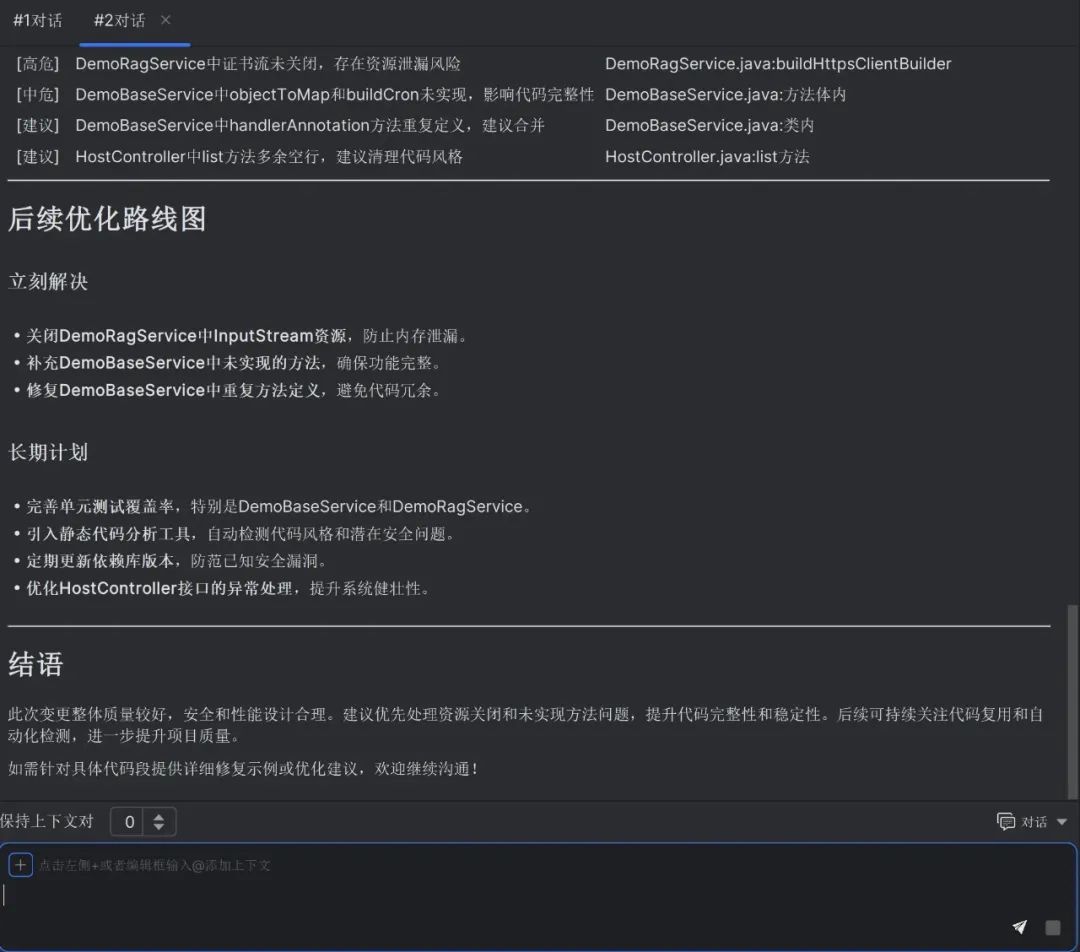Click the 结语 section heading
1080x952 pixels.
click(36, 665)
